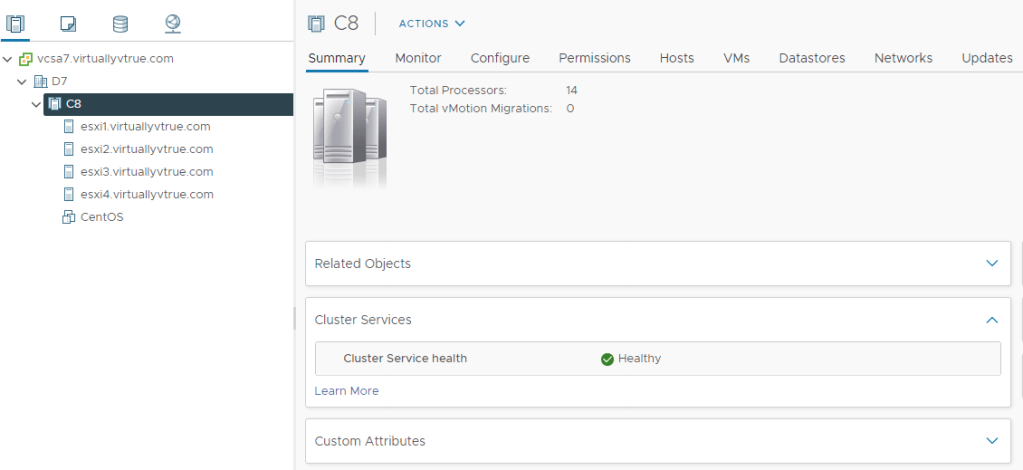This screenshot has width=1023, height=470.
Task: Click the cluster server thumbnail image
Action: pyautogui.click(x=349, y=135)
